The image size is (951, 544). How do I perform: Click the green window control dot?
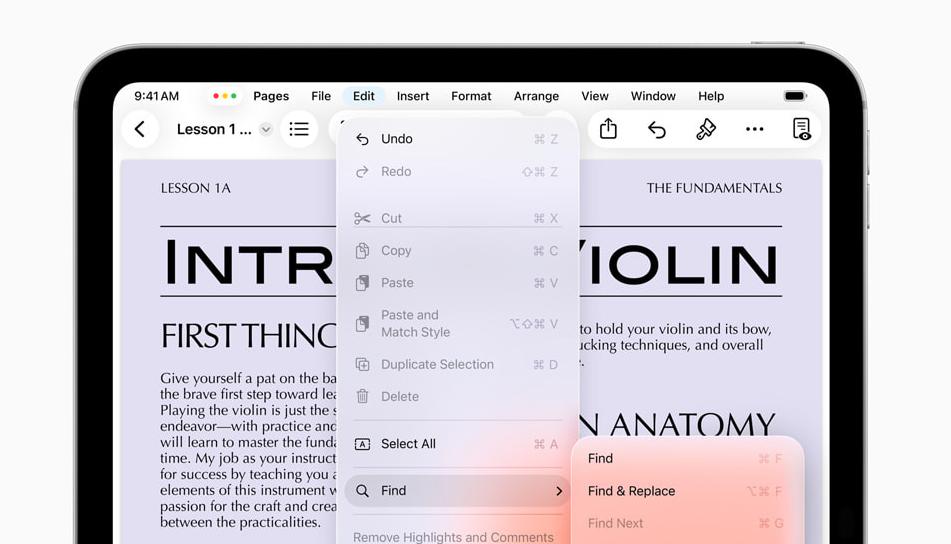tap(234, 96)
